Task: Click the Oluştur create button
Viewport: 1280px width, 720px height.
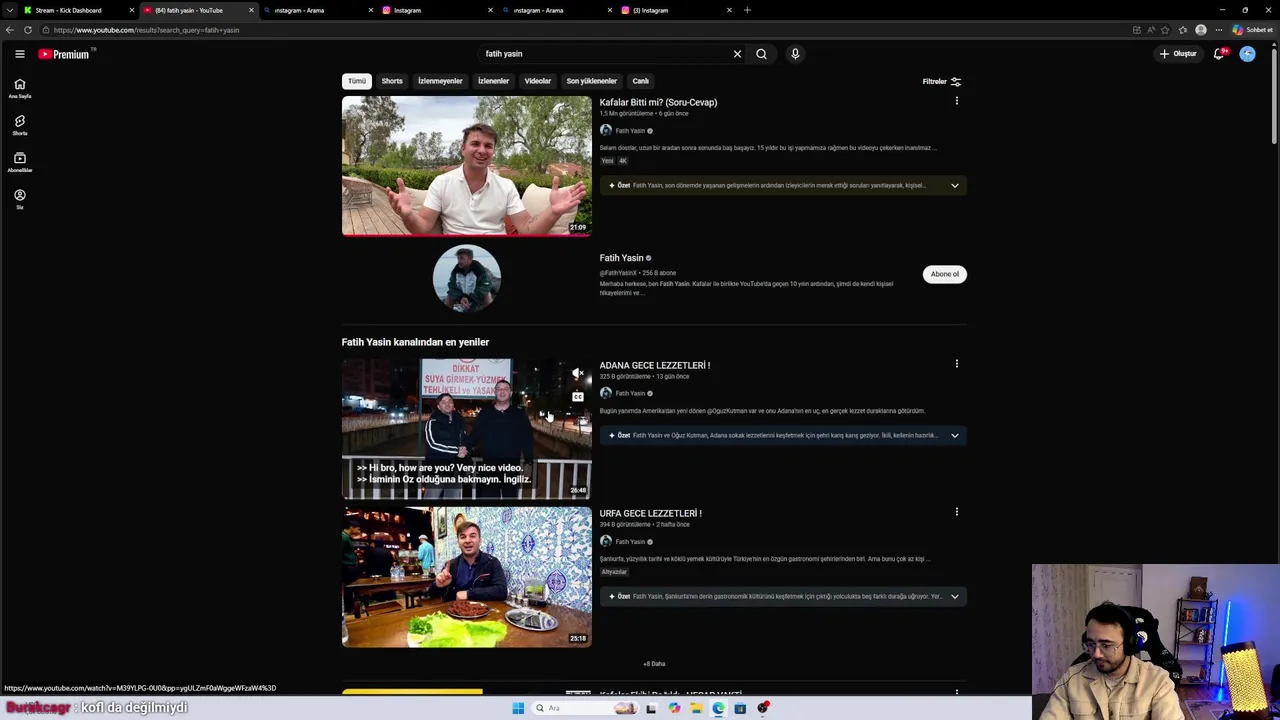Action: [x=1178, y=54]
